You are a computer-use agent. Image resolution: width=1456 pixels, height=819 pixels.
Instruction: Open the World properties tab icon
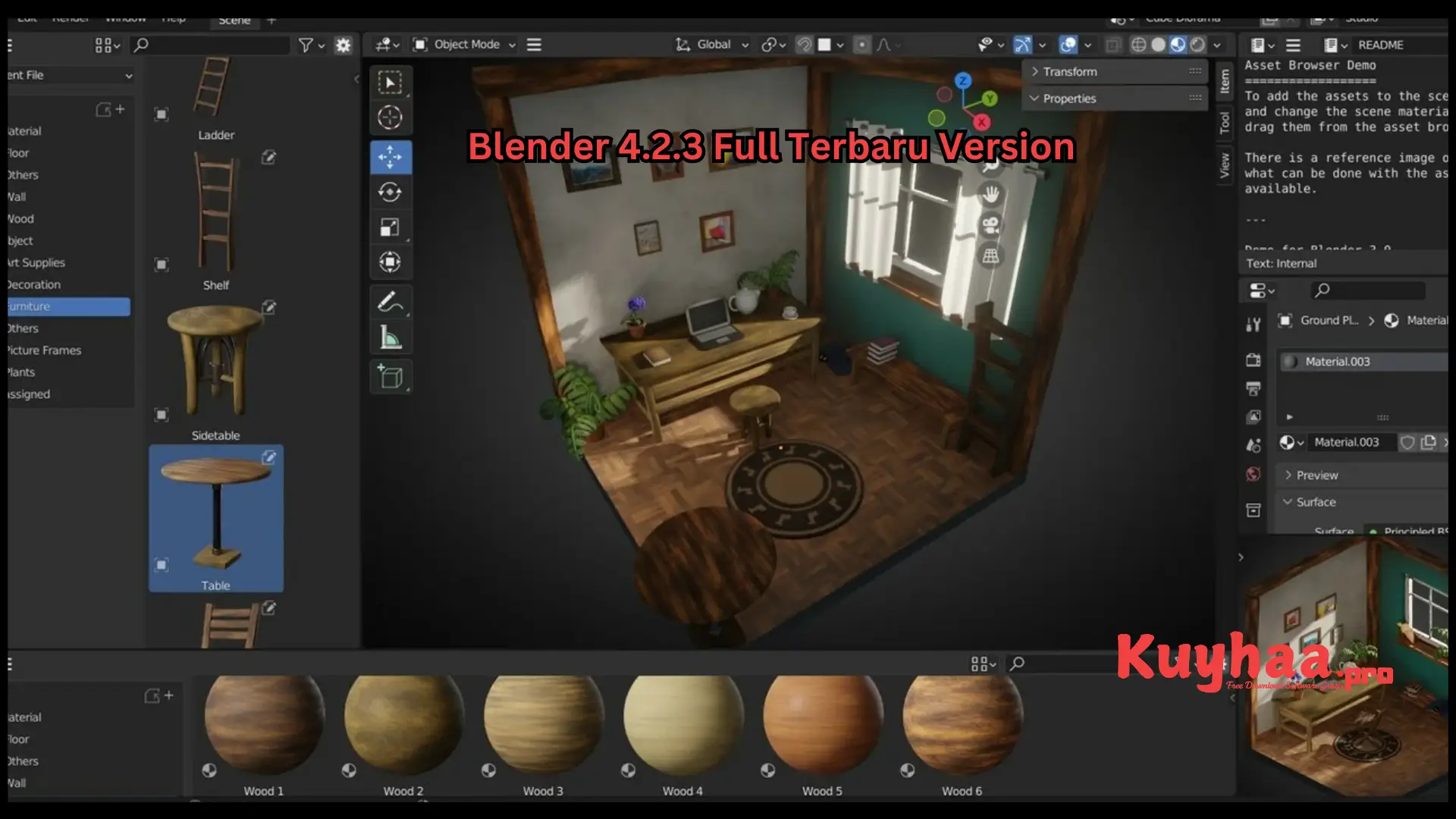(1254, 474)
